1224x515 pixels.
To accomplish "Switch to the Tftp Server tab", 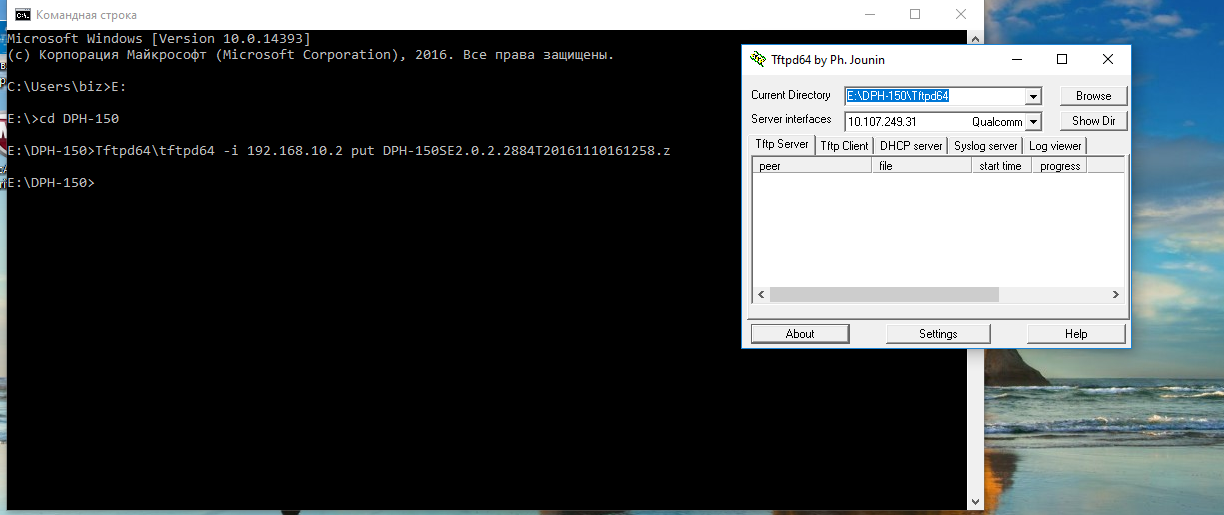I will tap(780, 145).
